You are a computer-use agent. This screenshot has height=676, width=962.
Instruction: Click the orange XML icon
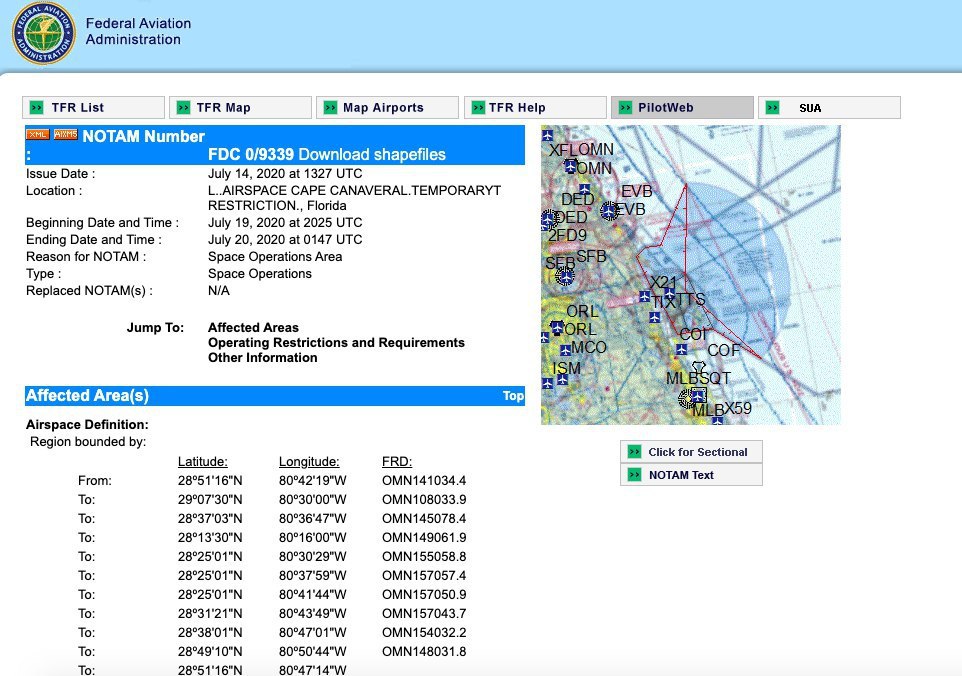pos(37,134)
